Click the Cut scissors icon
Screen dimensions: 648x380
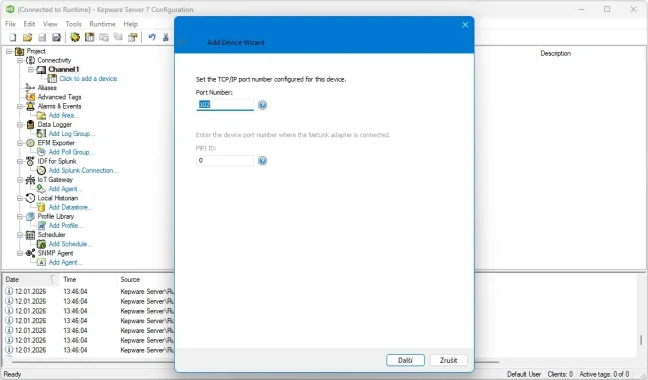click(x=165, y=38)
